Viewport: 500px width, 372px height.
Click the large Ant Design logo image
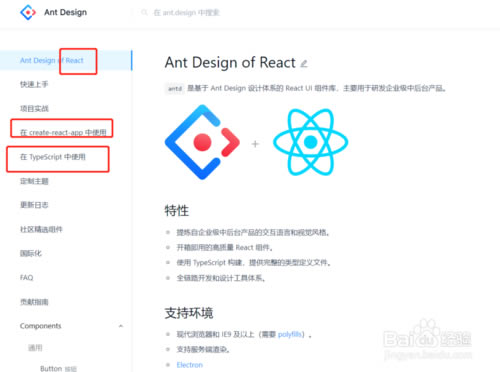[202, 142]
